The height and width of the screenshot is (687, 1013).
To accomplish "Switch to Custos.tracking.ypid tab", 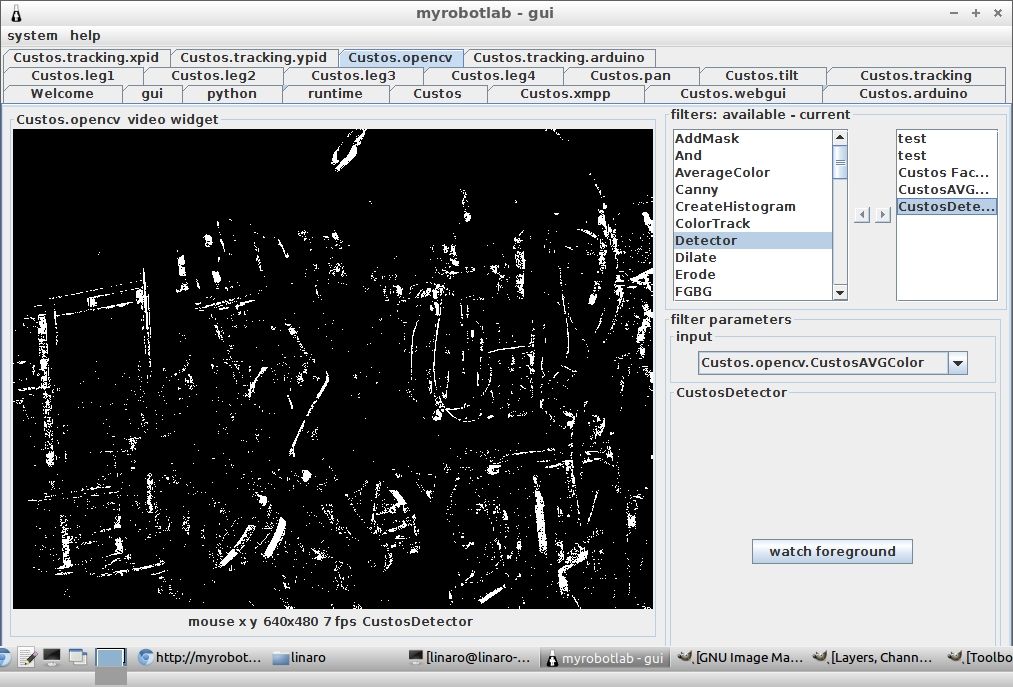I will [253, 58].
